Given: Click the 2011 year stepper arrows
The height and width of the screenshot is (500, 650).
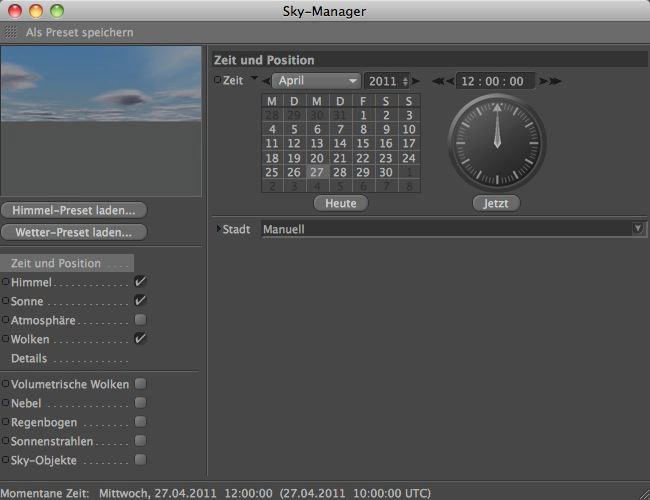Looking at the screenshot, I should point(405,81).
